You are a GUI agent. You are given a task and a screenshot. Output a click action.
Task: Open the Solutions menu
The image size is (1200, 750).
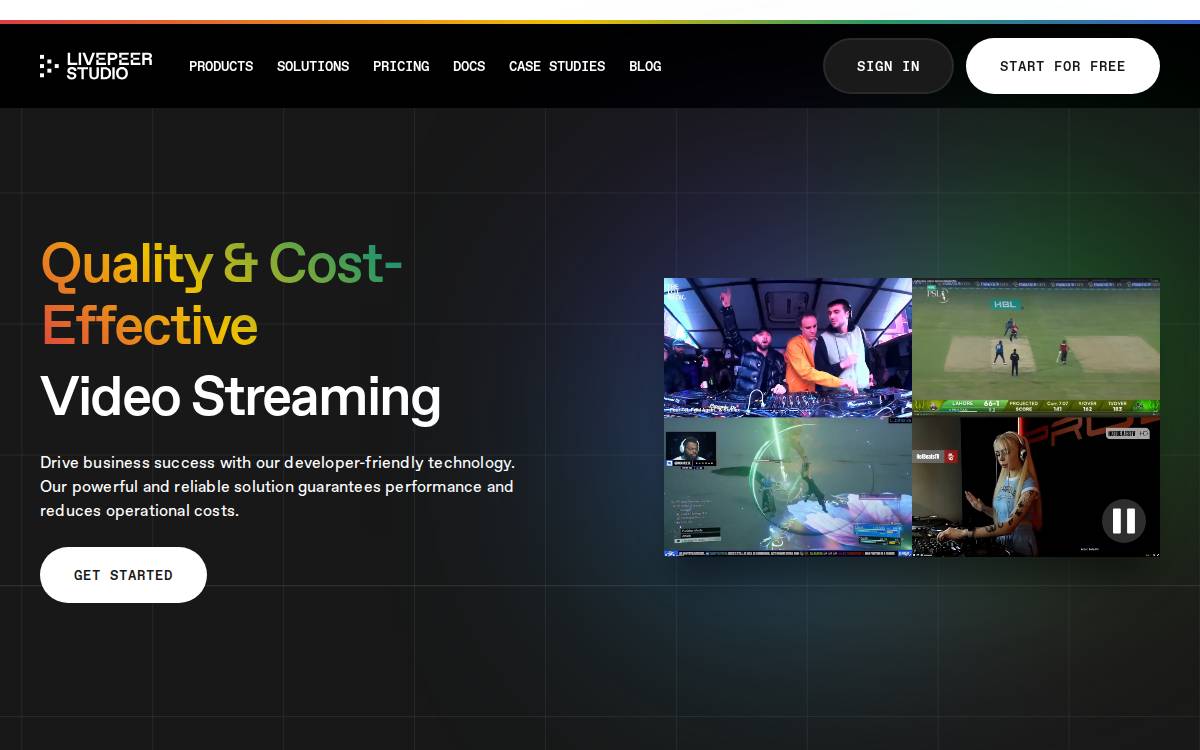tap(313, 66)
